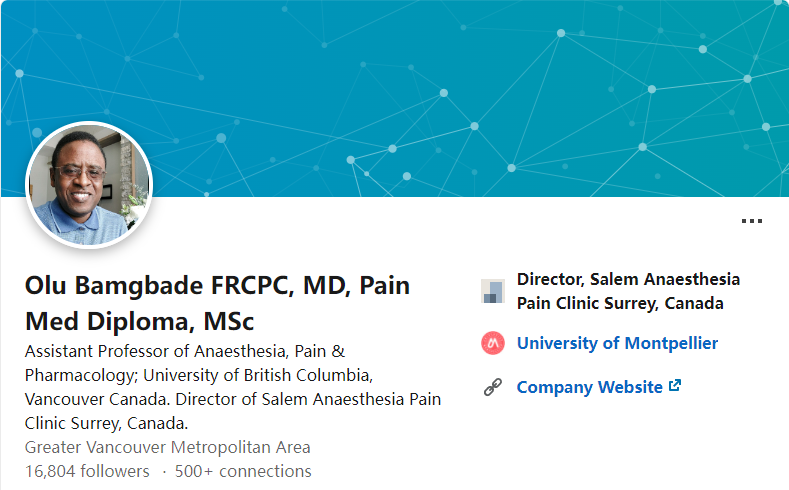Click the blue network banner image

coord(394,98)
